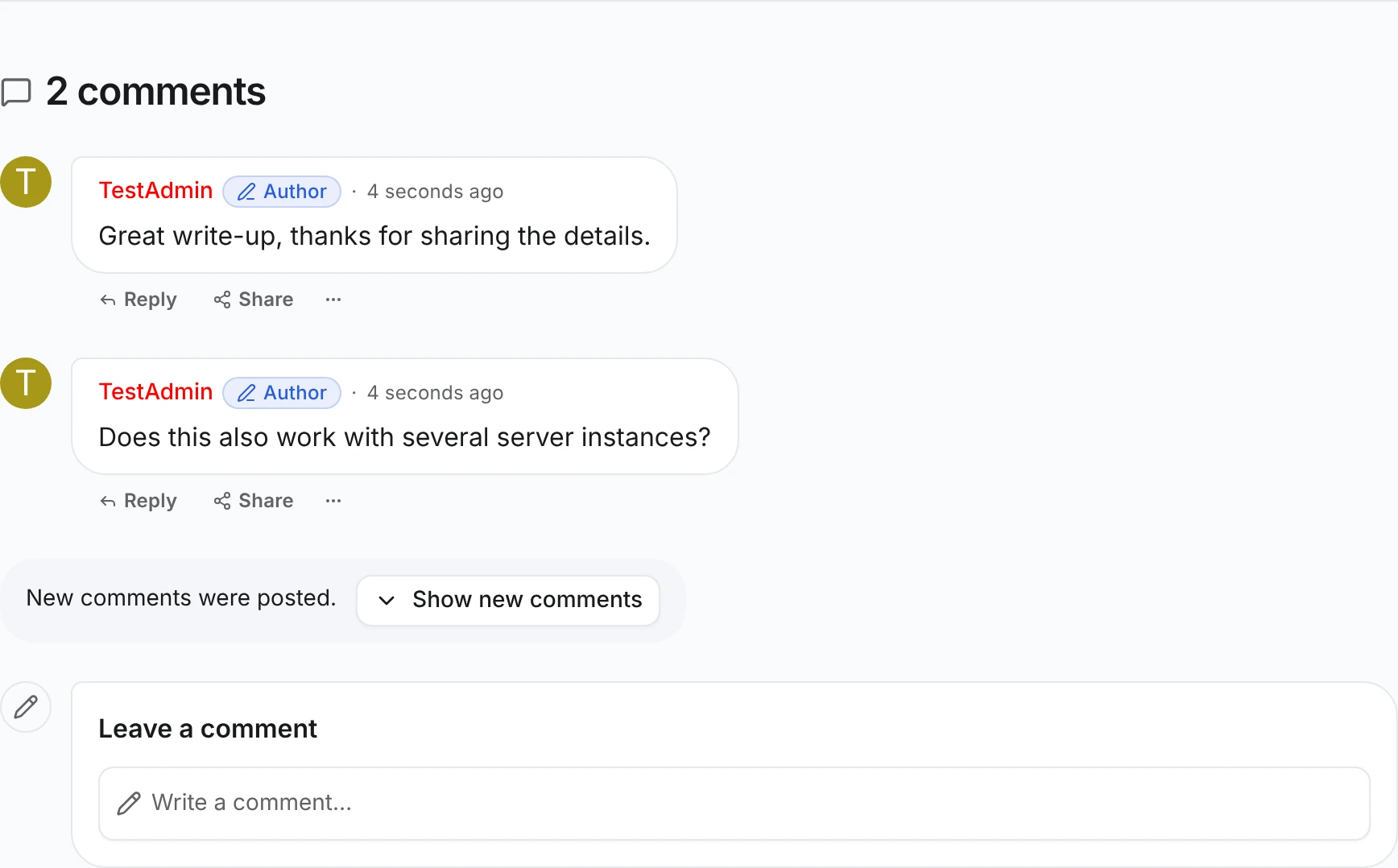Screen dimensions: 1398x868
Task: Click the 'New comments were posted.' notice text
Action: pos(181,598)
